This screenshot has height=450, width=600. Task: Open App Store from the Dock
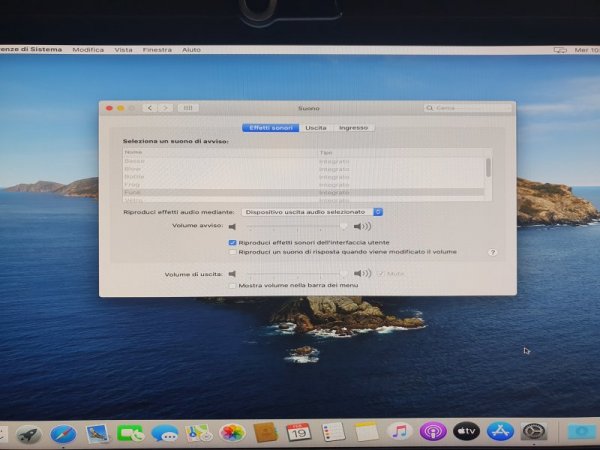click(500, 431)
